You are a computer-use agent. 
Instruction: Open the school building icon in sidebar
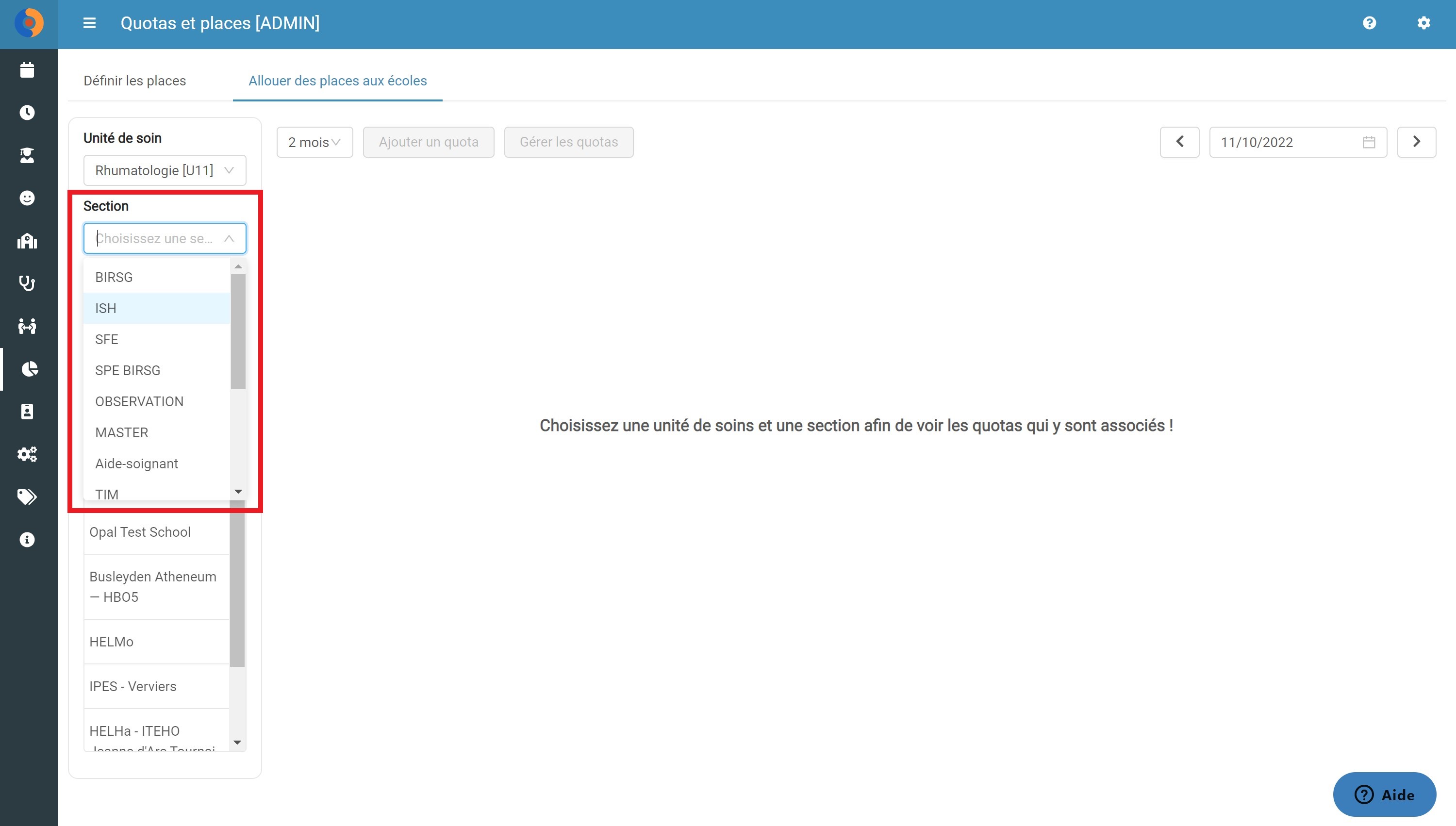click(x=27, y=241)
